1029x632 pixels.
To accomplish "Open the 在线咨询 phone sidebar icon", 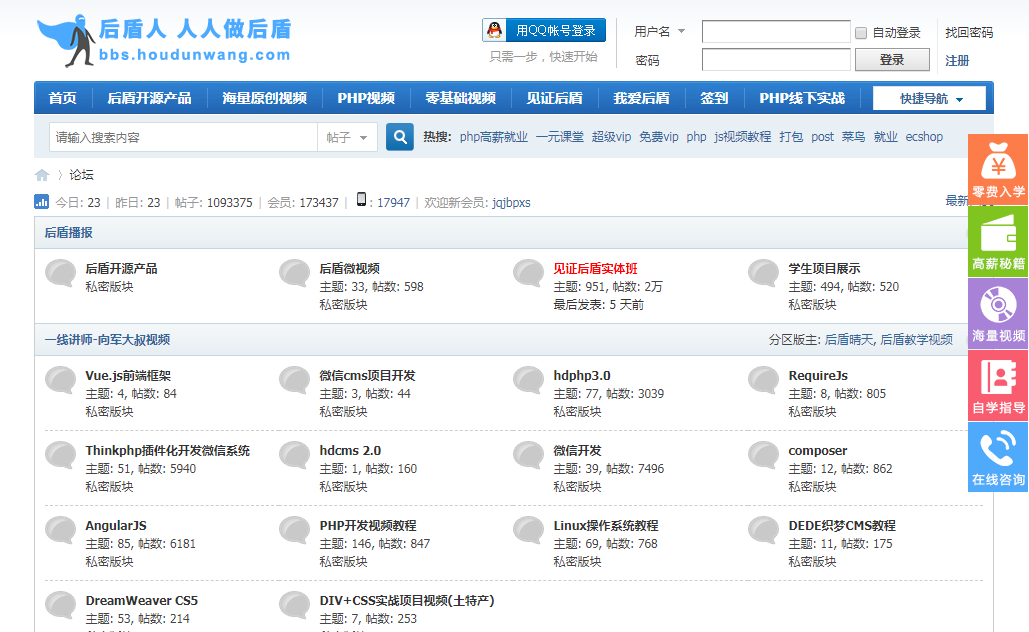I will pyautogui.click(x=998, y=457).
